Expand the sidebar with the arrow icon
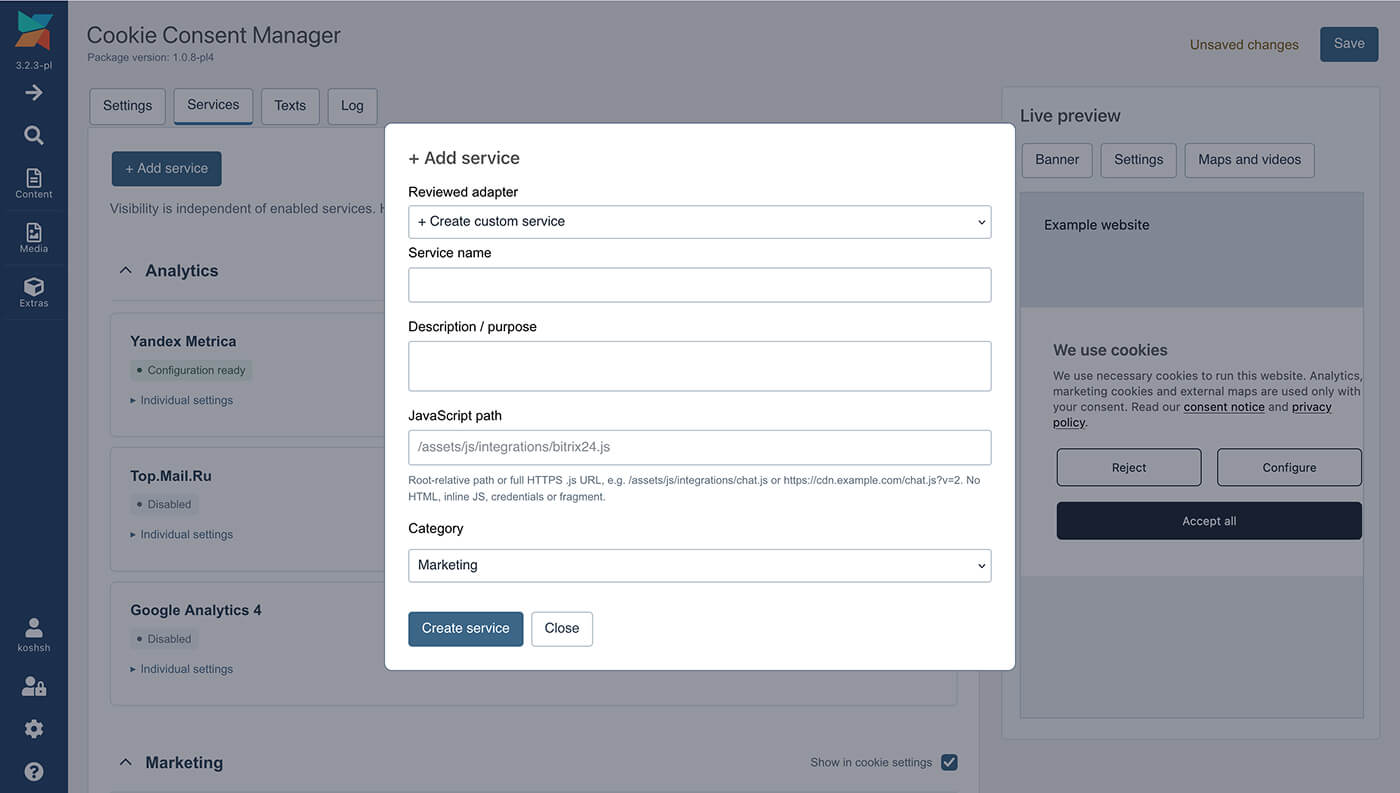This screenshot has width=1400, height=793. click(x=34, y=92)
